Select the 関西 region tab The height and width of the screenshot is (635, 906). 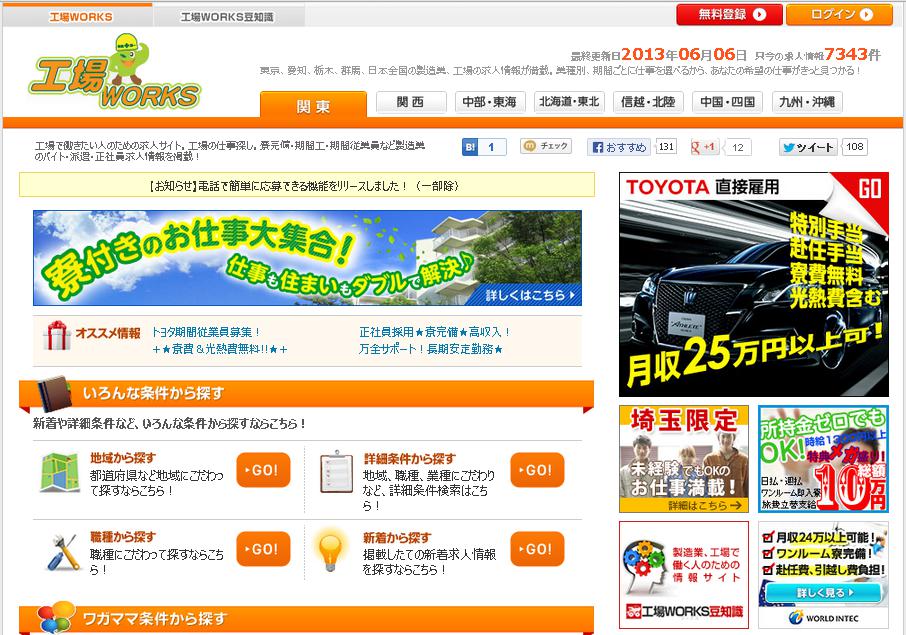click(x=411, y=102)
